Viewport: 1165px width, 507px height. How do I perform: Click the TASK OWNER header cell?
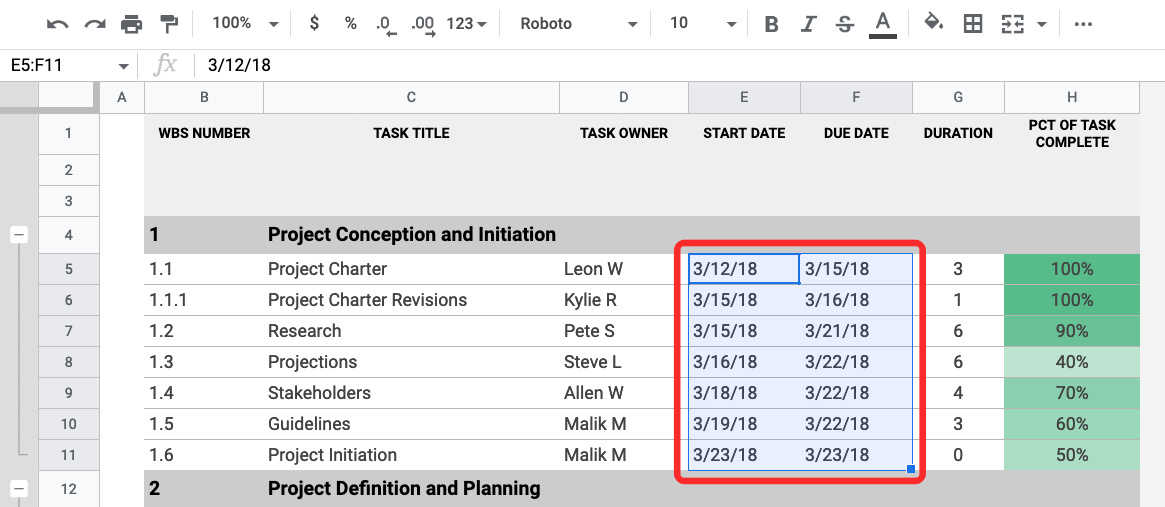623,134
